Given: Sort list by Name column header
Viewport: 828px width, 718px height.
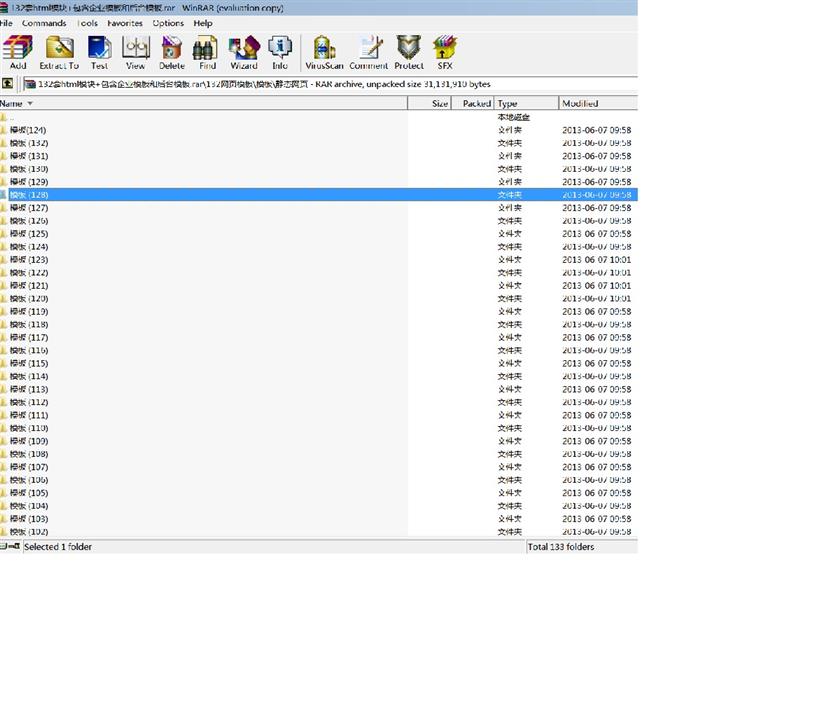Looking at the screenshot, I should (12, 103).
